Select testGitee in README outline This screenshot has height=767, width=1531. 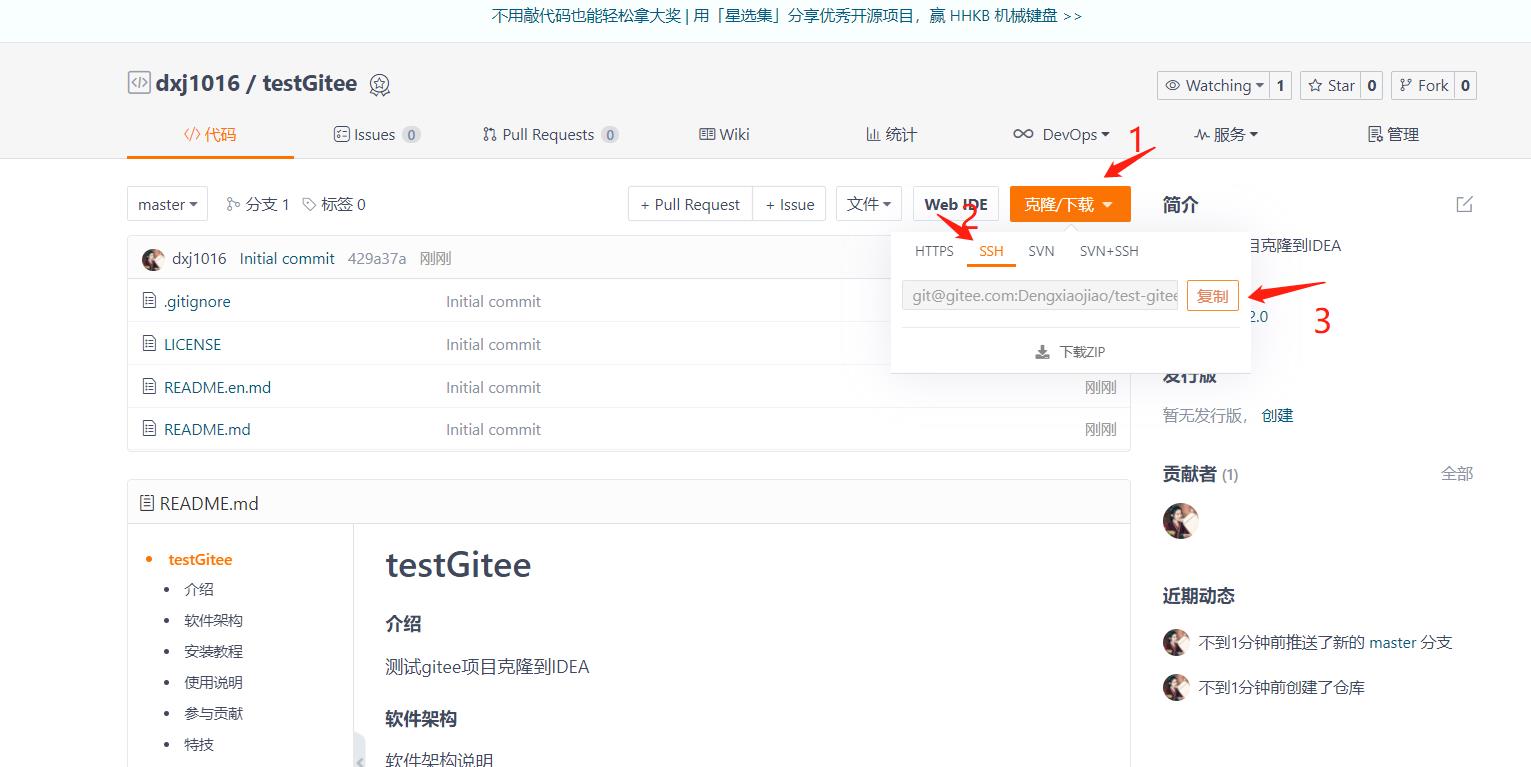pyautogui.click(x=200, y=559)
